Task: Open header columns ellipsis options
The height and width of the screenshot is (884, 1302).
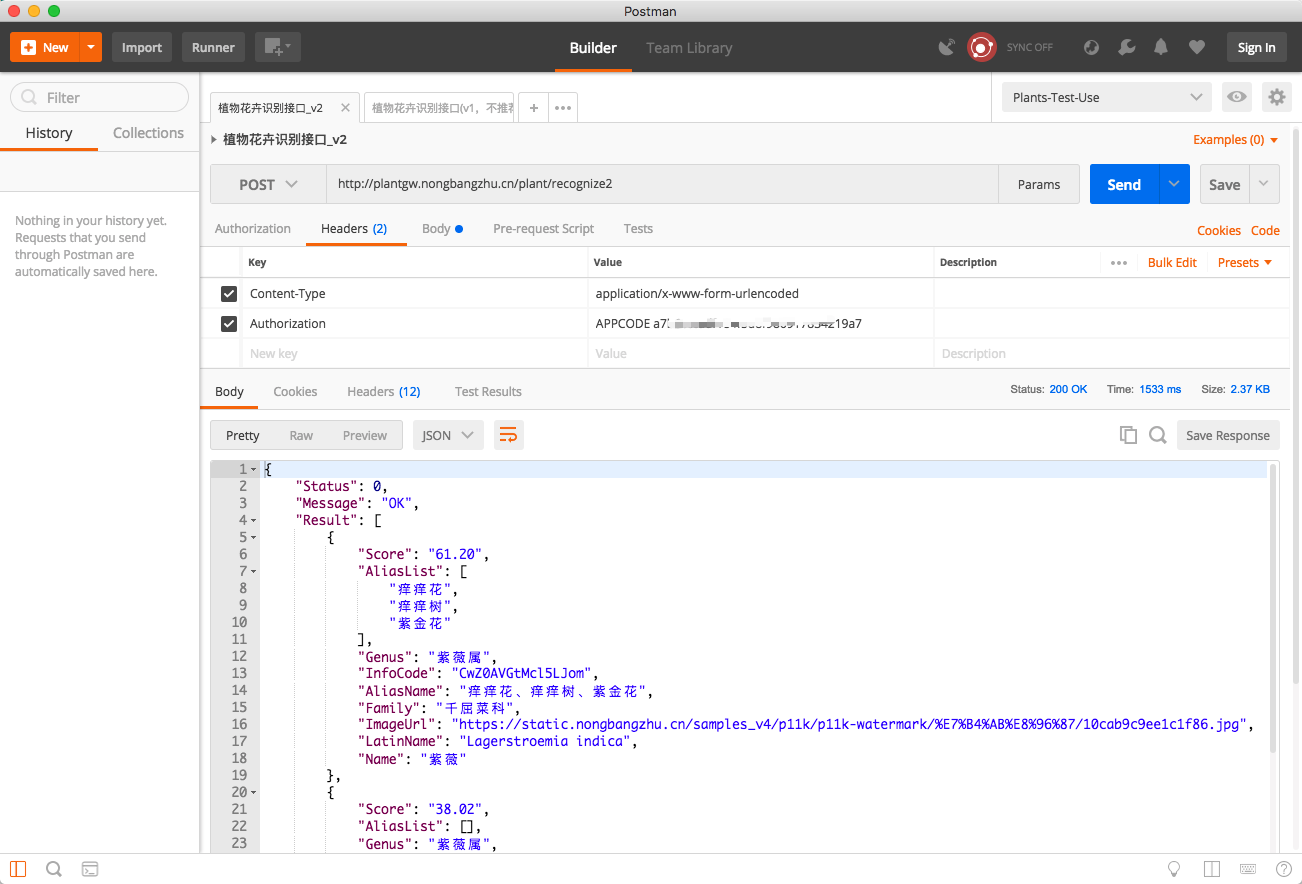Action: [1119, 262]
